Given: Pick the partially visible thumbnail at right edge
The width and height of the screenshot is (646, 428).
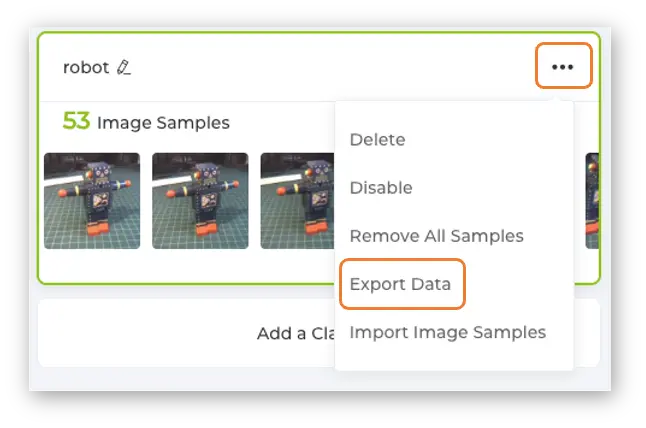Looking at the screenshot, I should (592, 200).
